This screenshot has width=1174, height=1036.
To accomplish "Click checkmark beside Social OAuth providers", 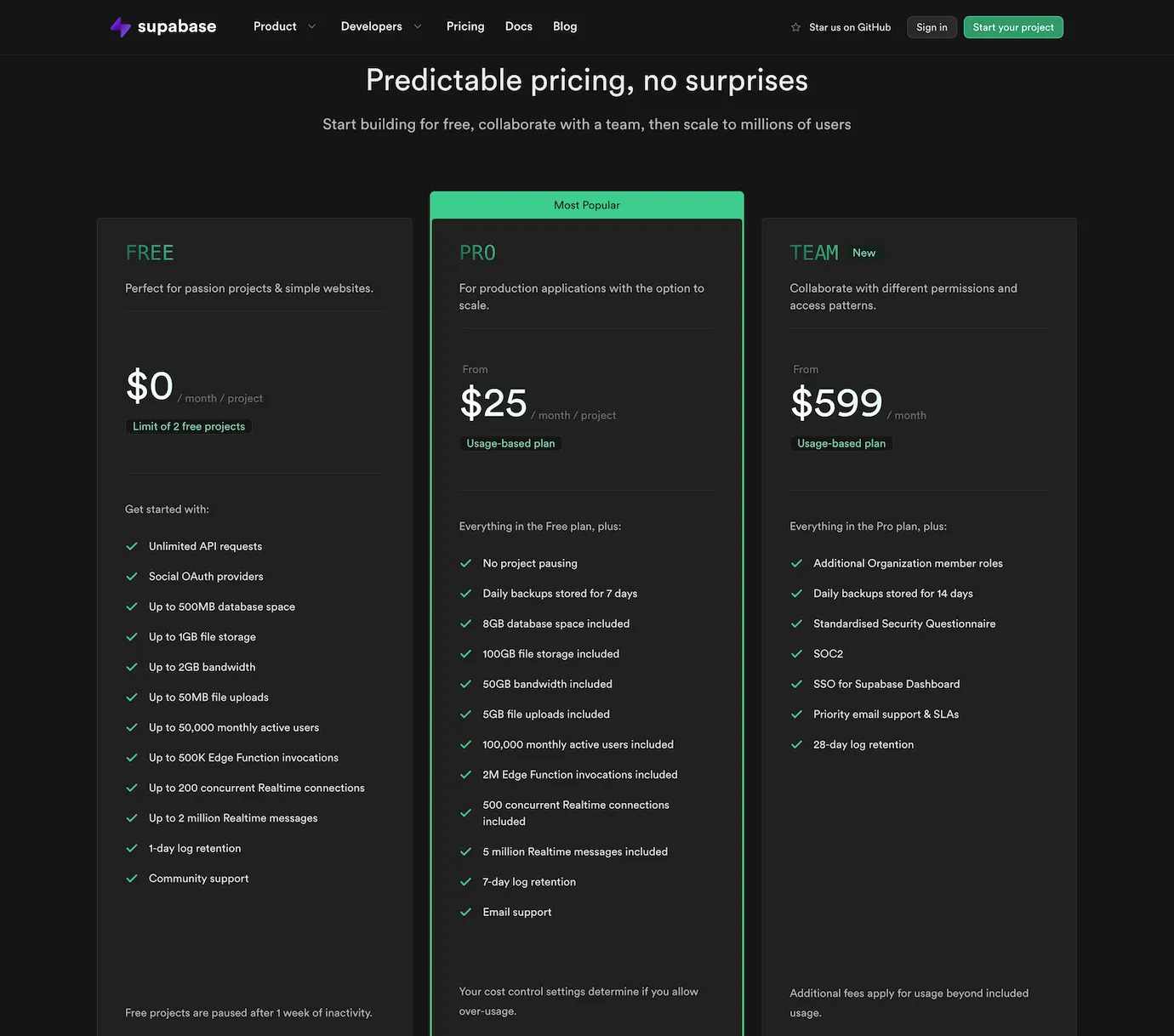I will coord(132,577).
